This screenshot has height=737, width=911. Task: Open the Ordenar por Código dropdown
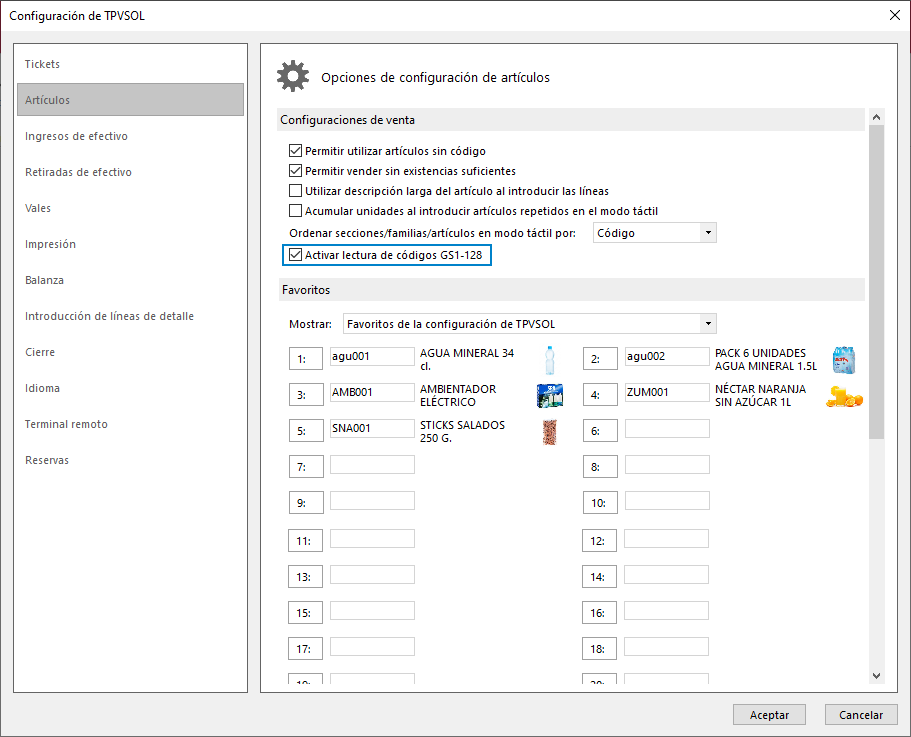pos(708,233)
